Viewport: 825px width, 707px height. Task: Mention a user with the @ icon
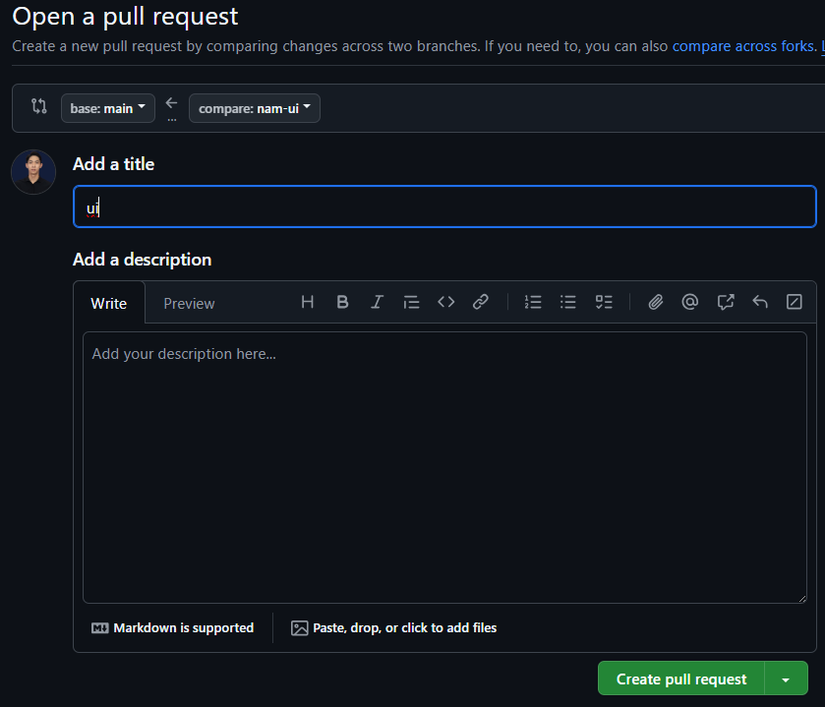point(690,302)
